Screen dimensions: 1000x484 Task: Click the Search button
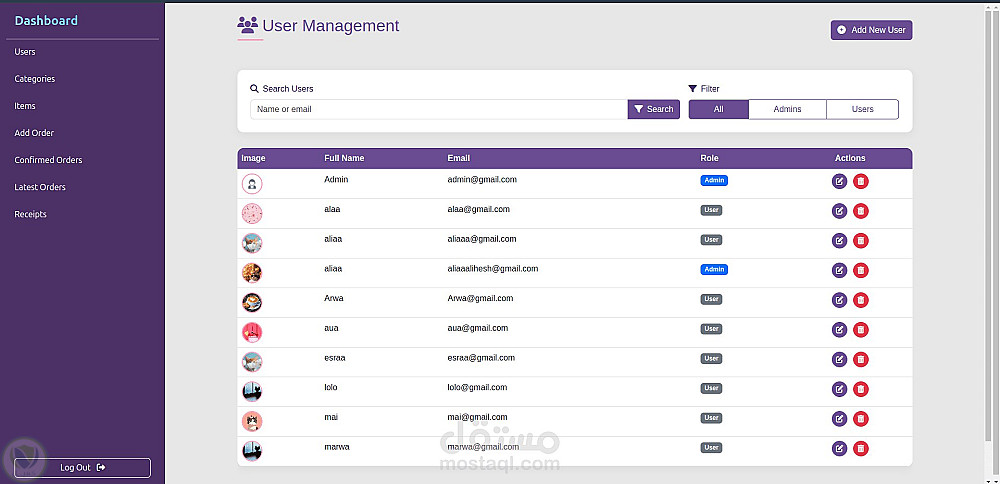coord(654,109)
